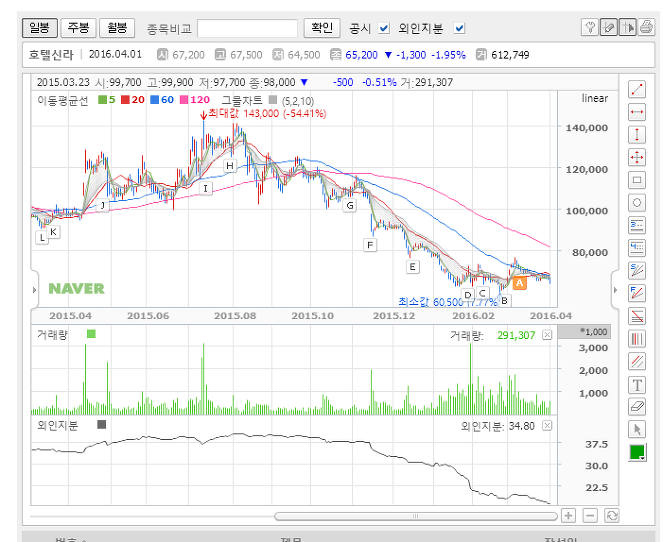The height and width of the screenshot is (542, 663).
Task: Click the 거래량 volume legend square
Action: point(91,334)
